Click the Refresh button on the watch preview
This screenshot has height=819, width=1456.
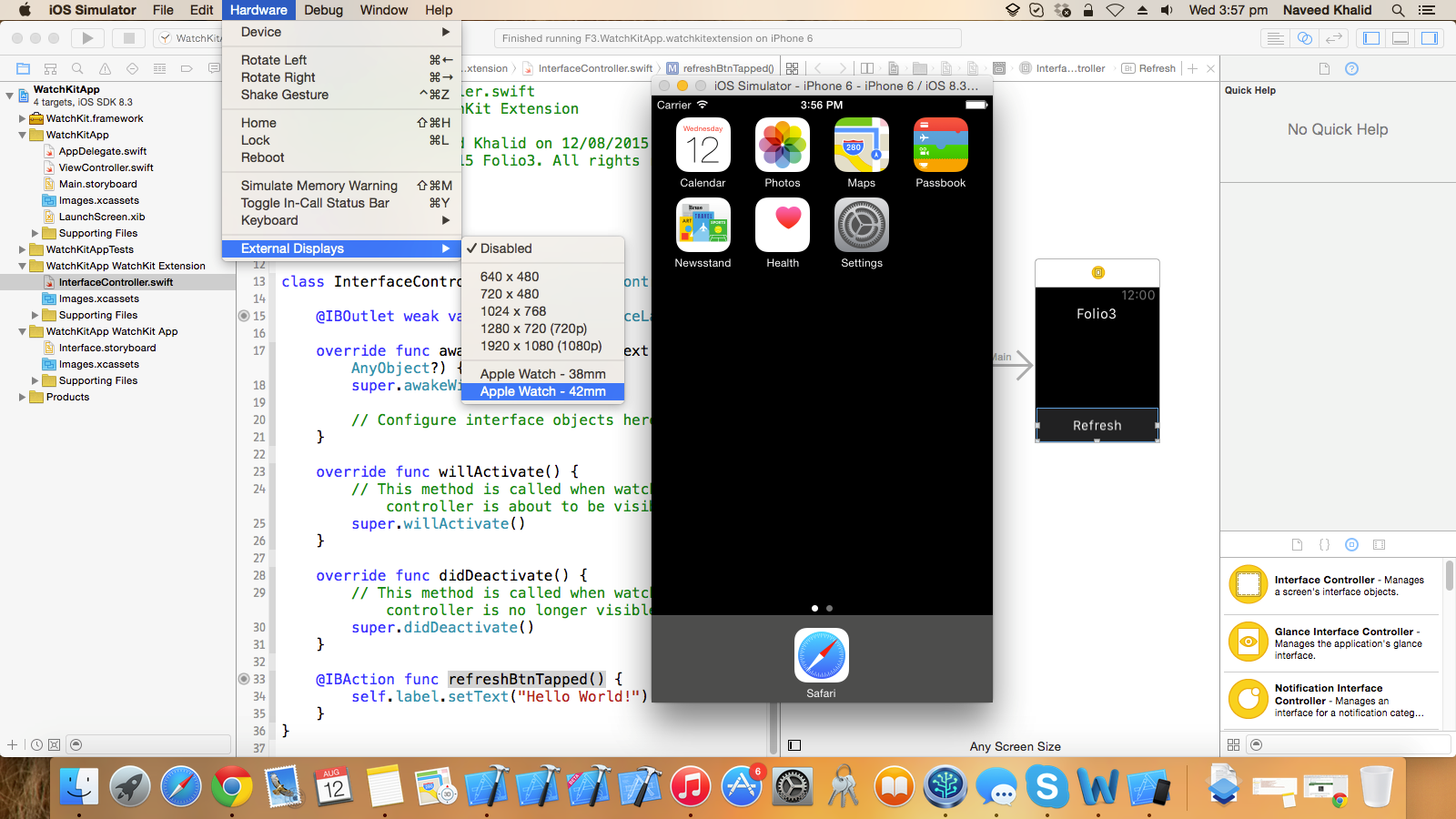(x=1097, y=425)
